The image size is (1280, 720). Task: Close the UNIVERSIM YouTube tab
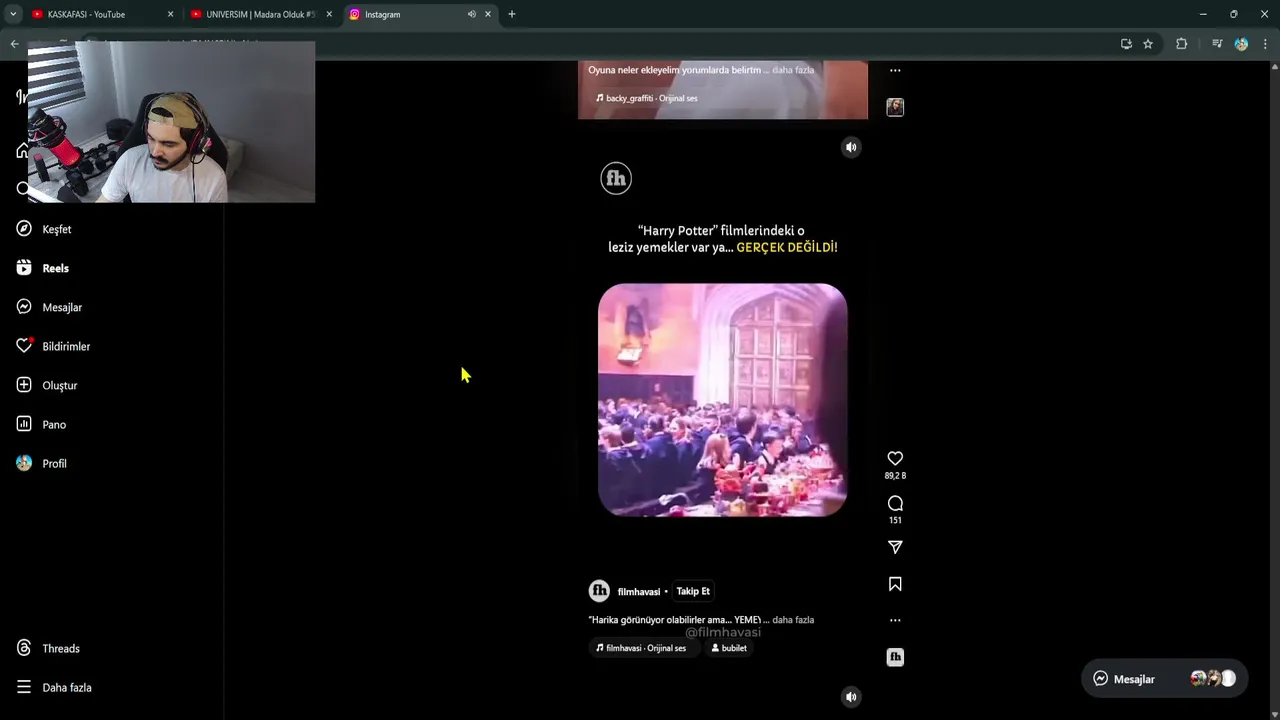329,14
